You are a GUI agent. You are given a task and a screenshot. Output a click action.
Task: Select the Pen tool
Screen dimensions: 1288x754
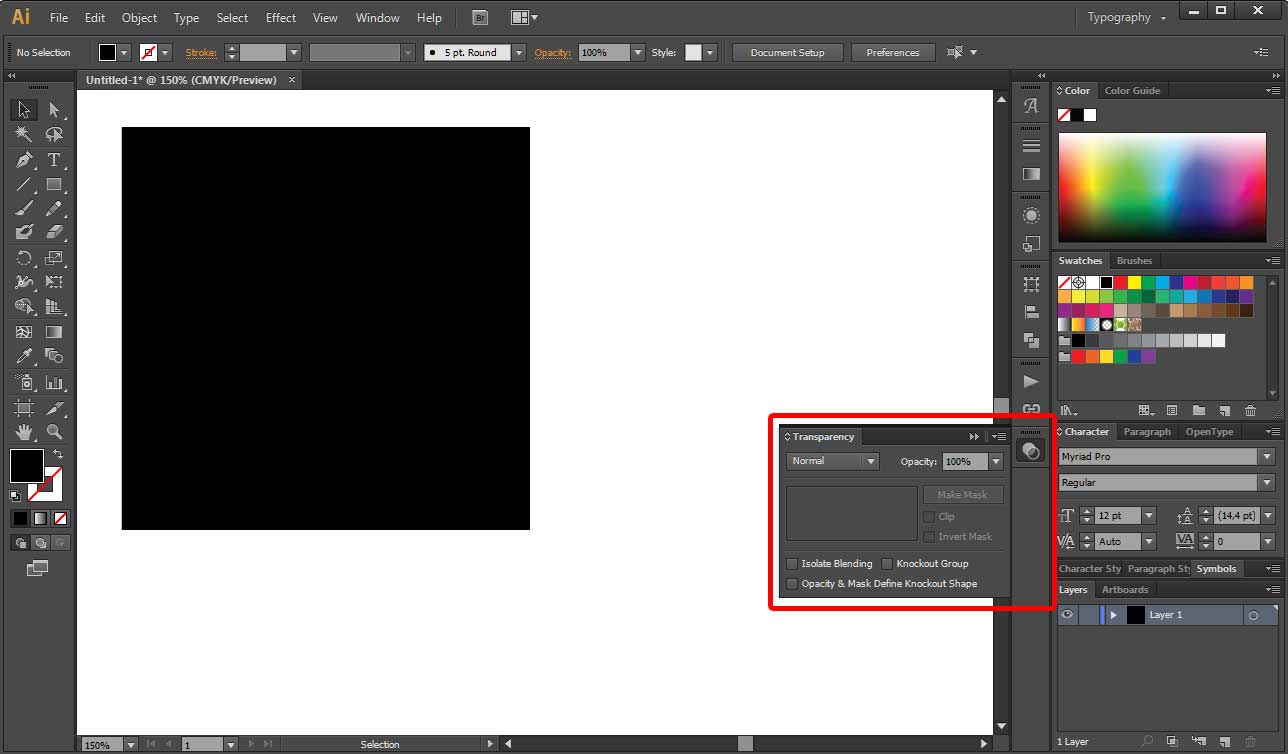[23, 159]
